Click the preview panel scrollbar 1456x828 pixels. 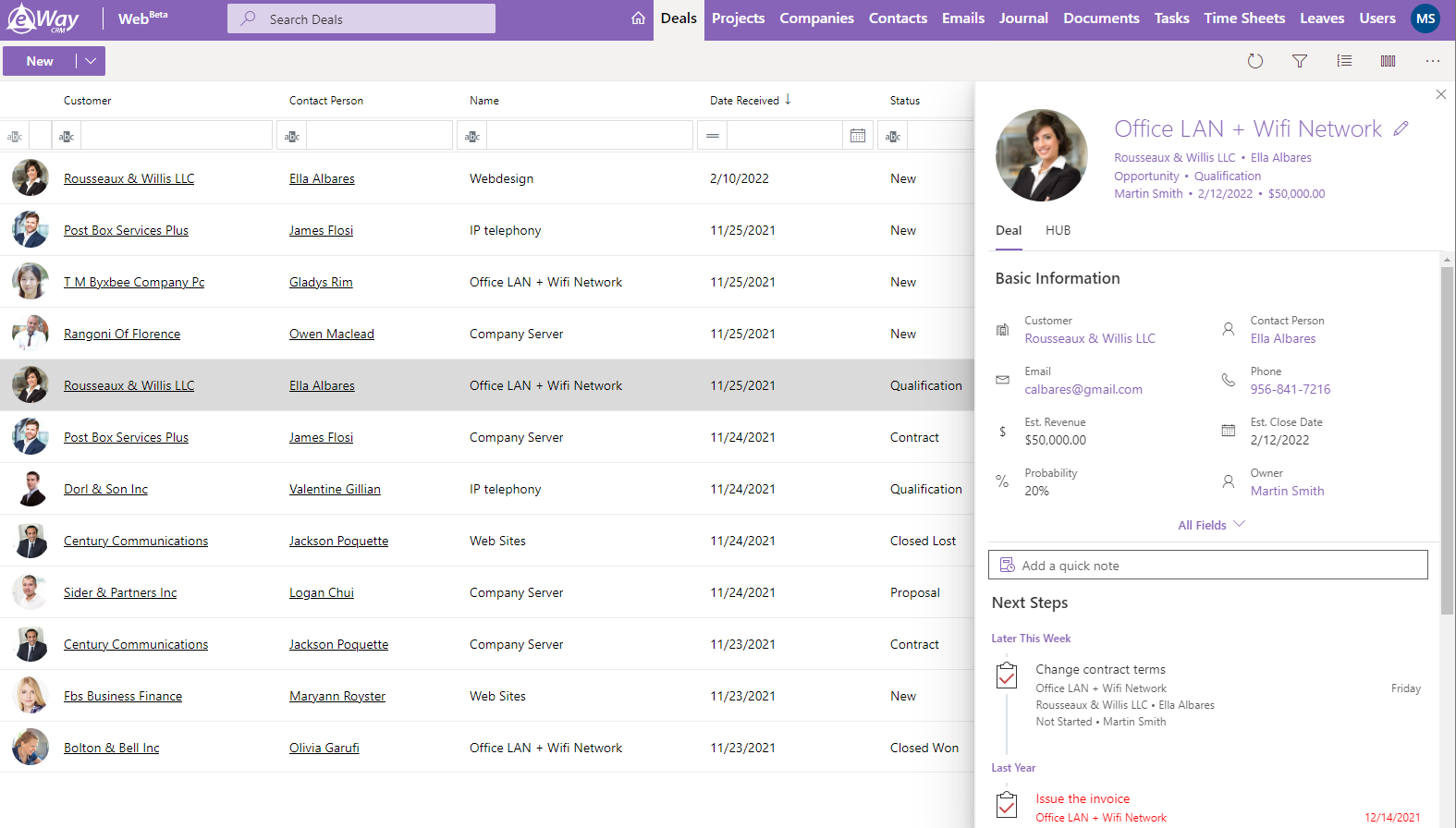point(1447,440)
